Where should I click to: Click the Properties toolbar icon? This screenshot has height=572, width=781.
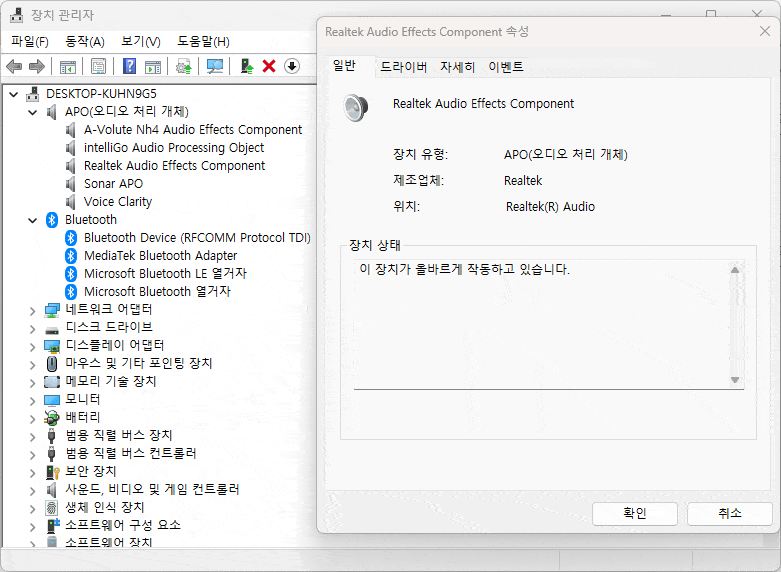tap(99, 66)
